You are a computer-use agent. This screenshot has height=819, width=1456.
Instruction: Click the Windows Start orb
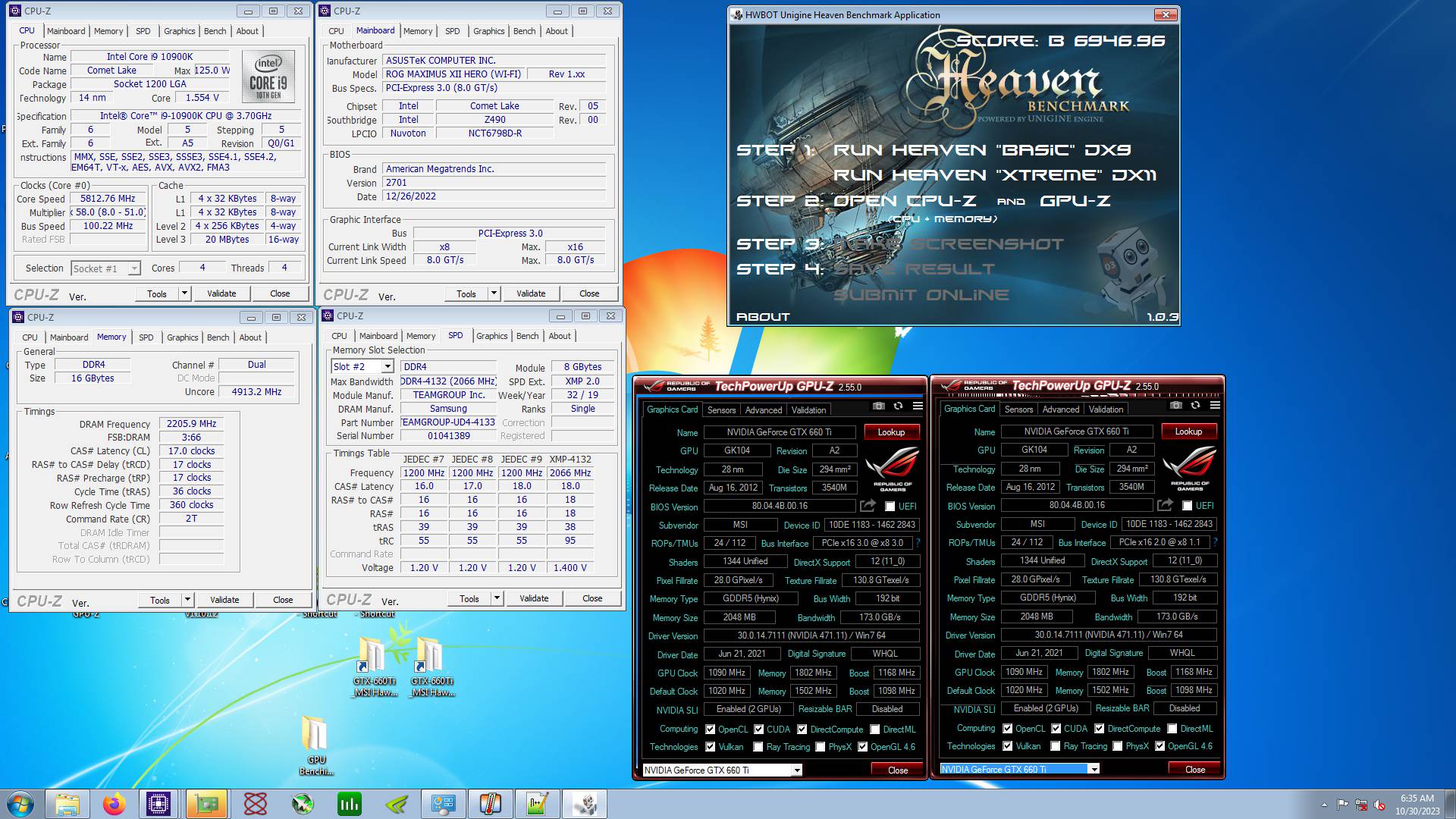pyautogui.click(x=20, y=804)
